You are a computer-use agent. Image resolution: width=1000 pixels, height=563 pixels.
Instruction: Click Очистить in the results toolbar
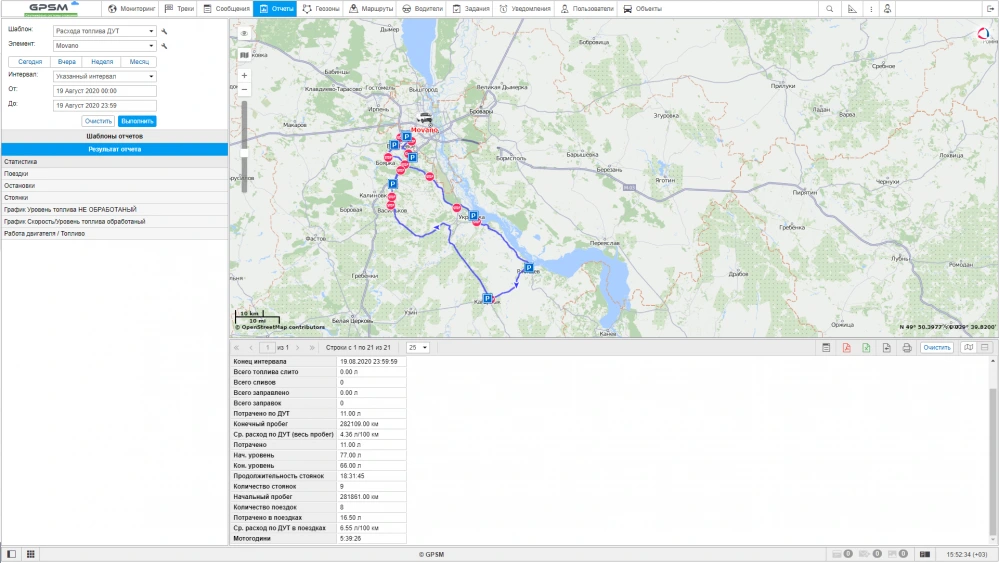point(937,347)
